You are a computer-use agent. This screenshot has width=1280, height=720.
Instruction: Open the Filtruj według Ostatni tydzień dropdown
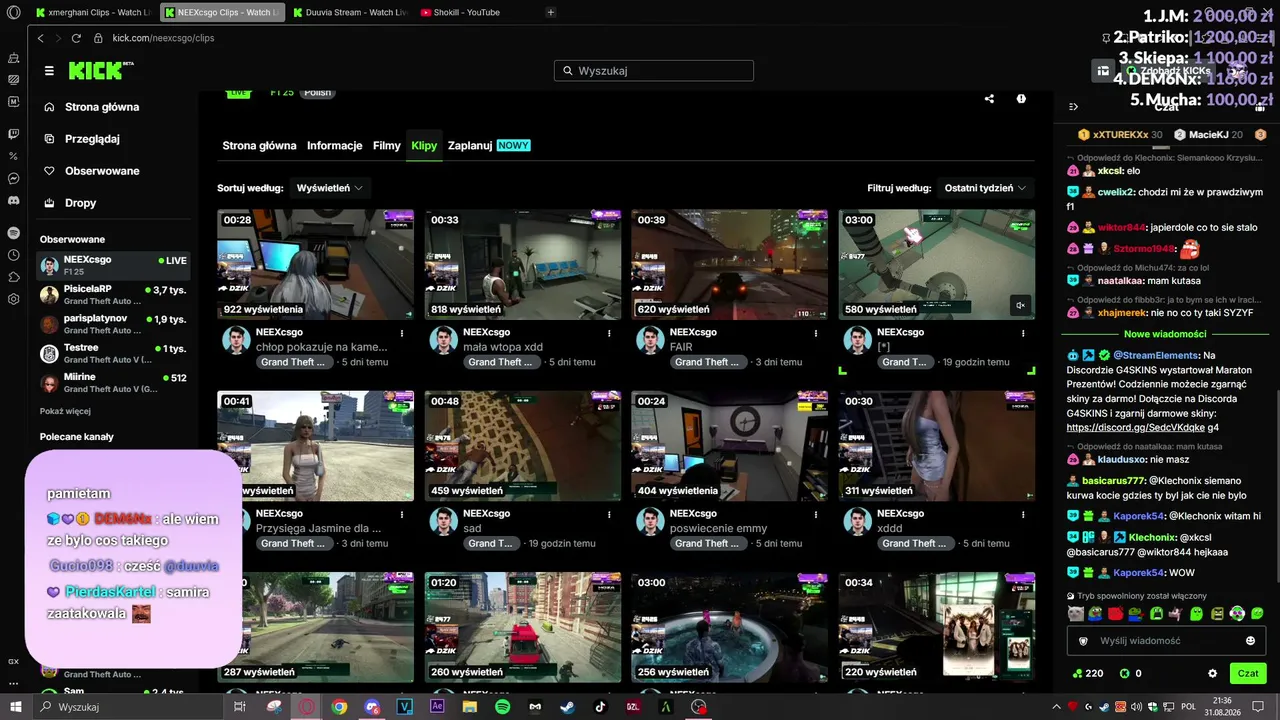coord(986,188)
